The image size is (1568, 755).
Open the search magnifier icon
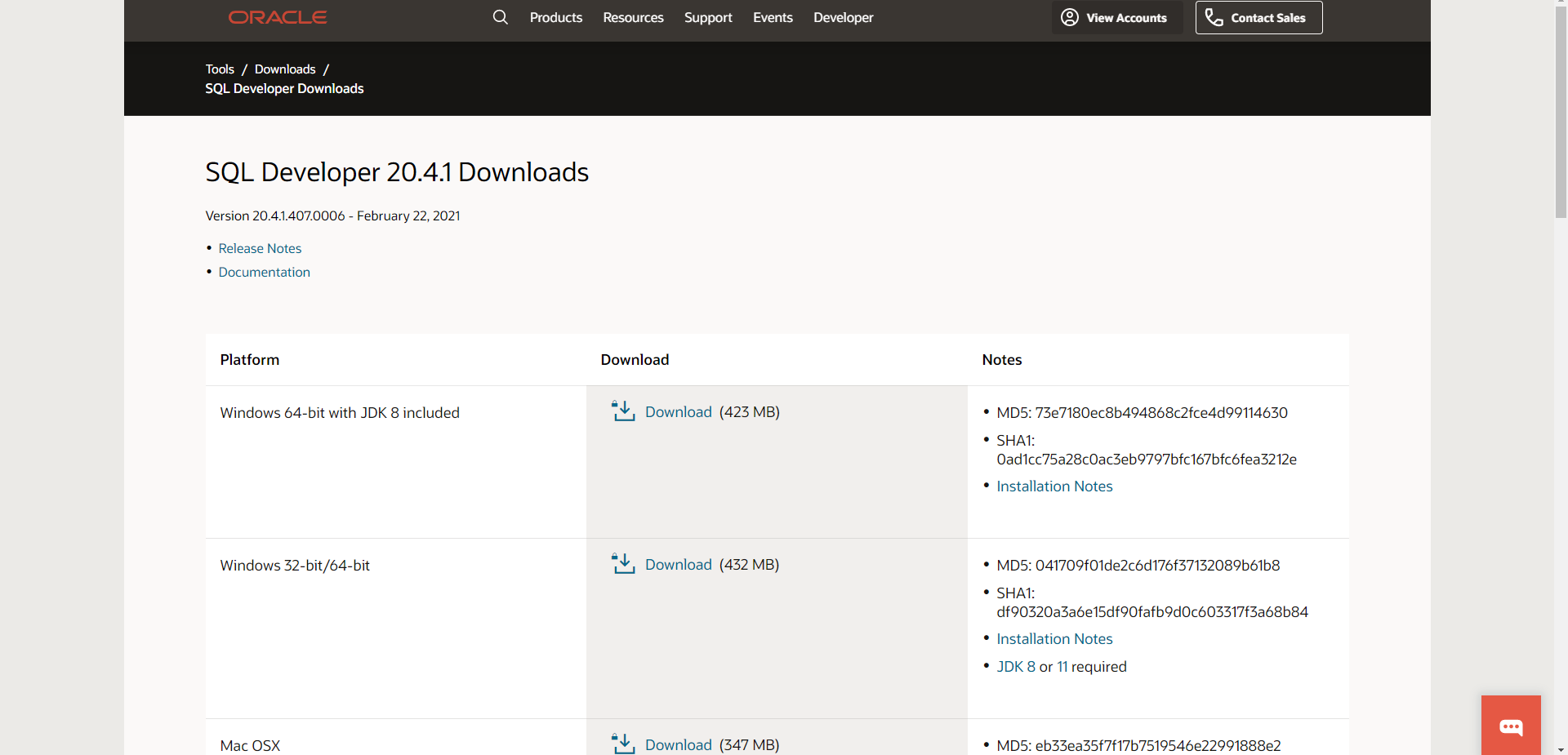[501, 17]
